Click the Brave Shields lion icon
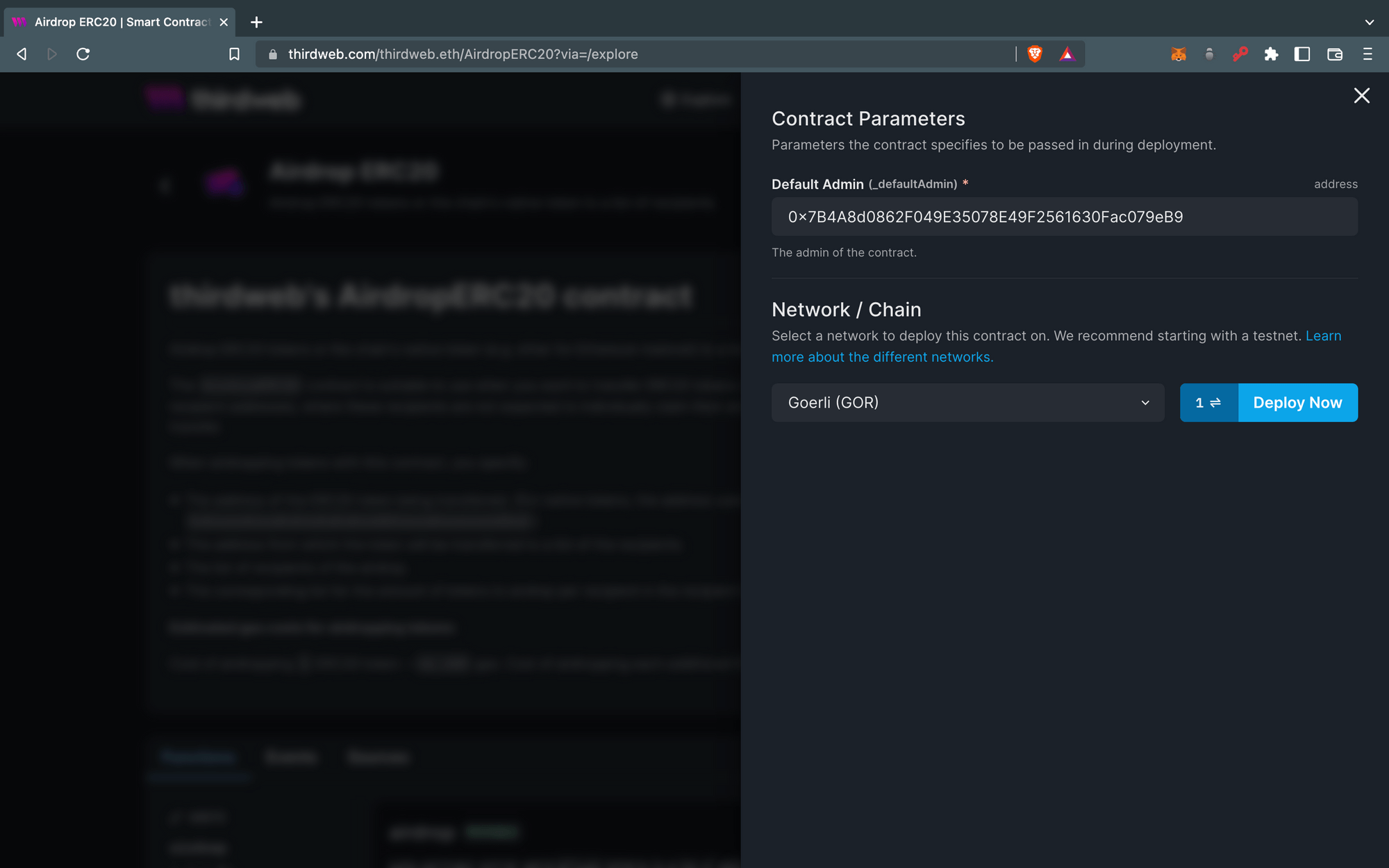This screenshot has width=1389, height=868. click(x=1035, y=54)
